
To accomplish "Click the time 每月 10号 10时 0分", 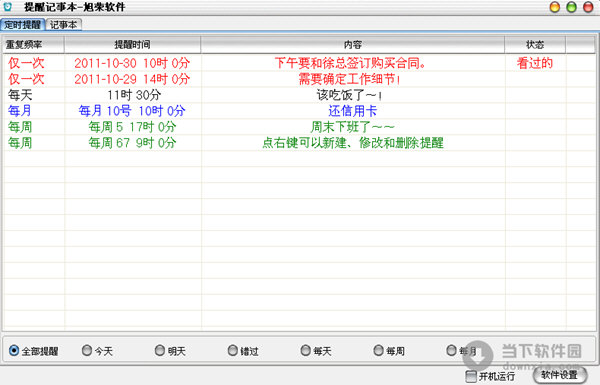I will [x=132, y=111].
